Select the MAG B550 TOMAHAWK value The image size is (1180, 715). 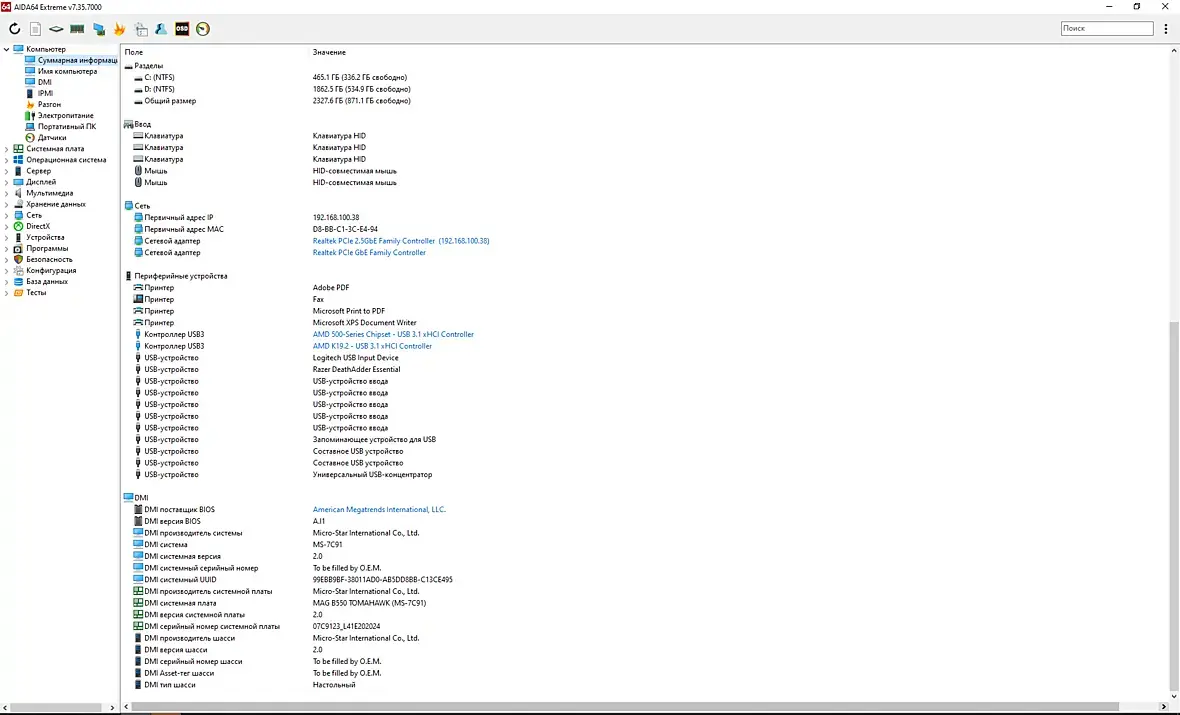(x=370, y=603)
